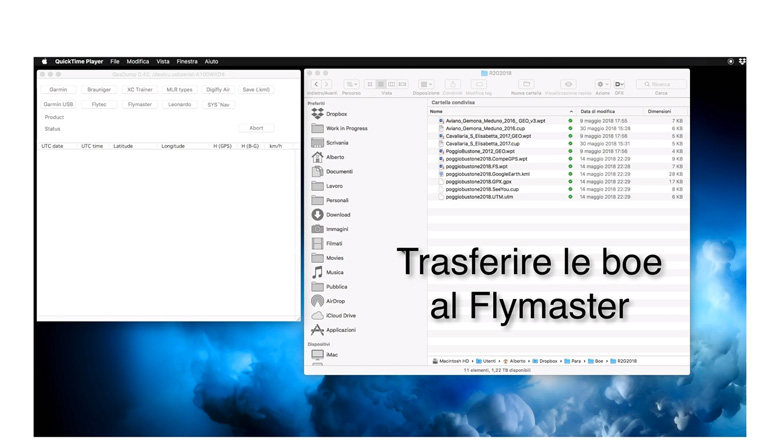Open the File menu in the menu bar
Image resolution: width=780 pixels, height=440 pixels.
click(x=115, y=62)
